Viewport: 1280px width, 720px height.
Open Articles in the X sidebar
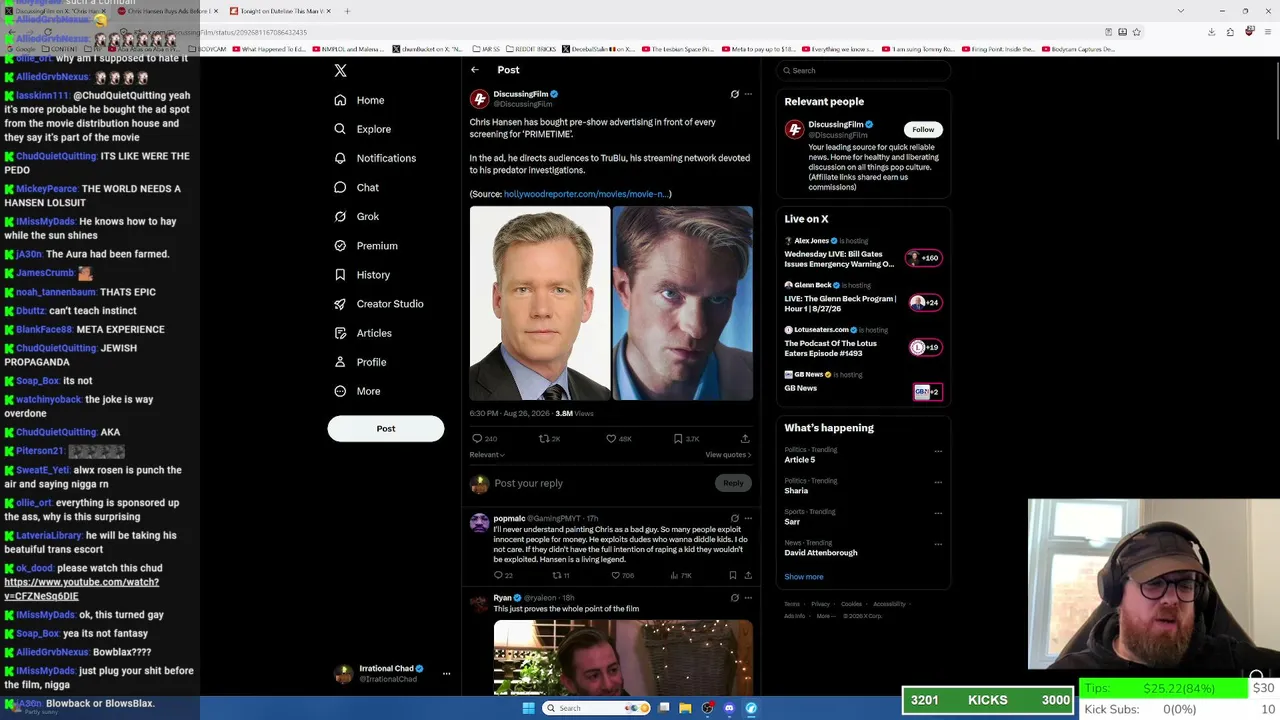362,333
